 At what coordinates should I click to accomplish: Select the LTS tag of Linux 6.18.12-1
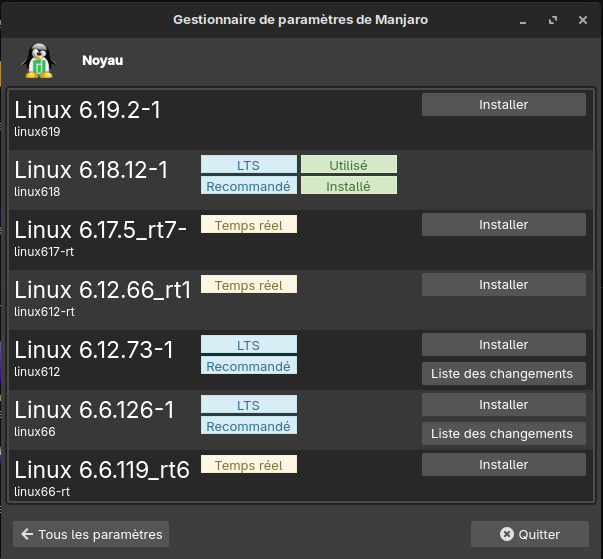pyautogui.click(x=248, y=165)
